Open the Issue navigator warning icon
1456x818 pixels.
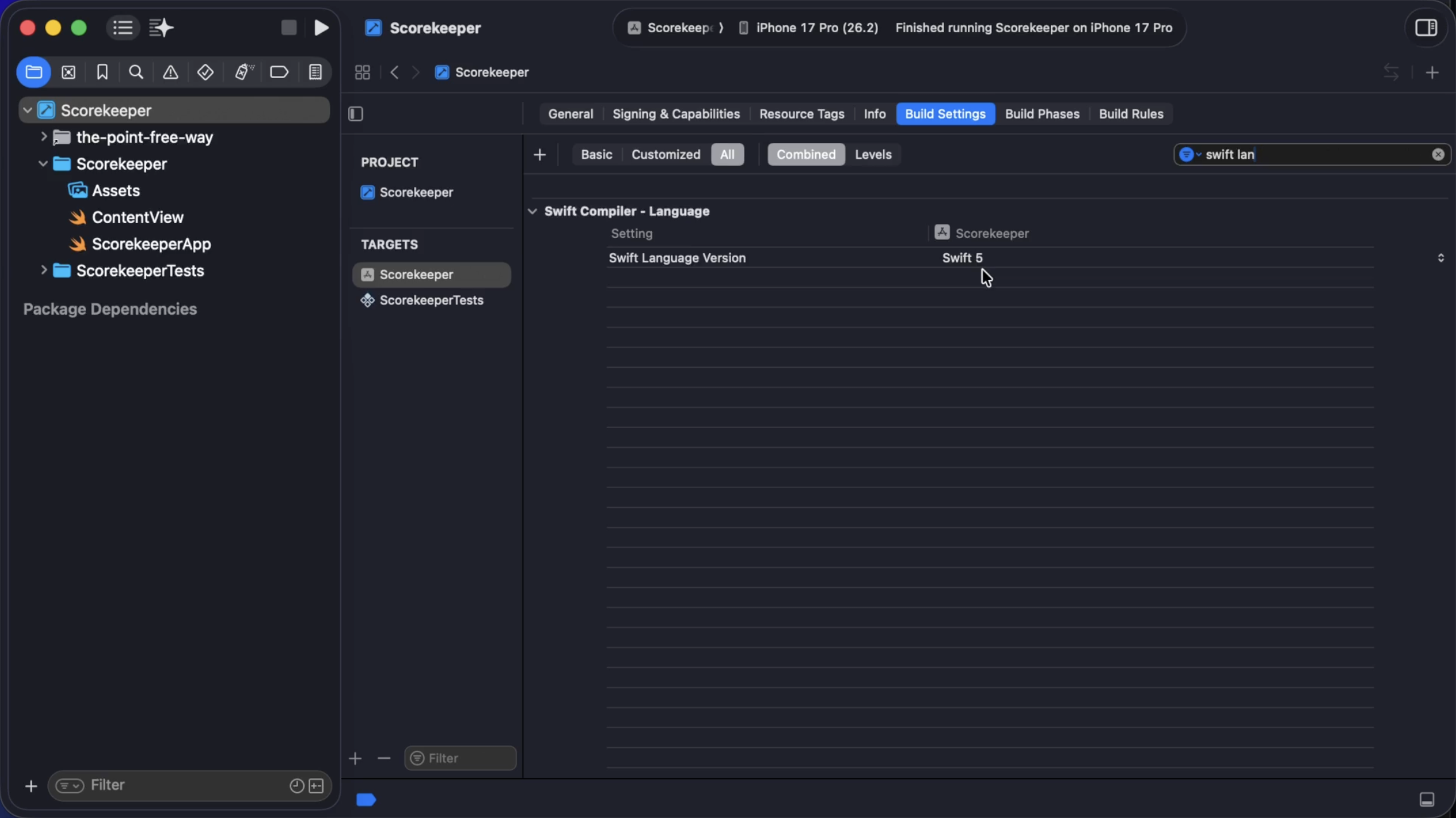click(x=170, y=72)
